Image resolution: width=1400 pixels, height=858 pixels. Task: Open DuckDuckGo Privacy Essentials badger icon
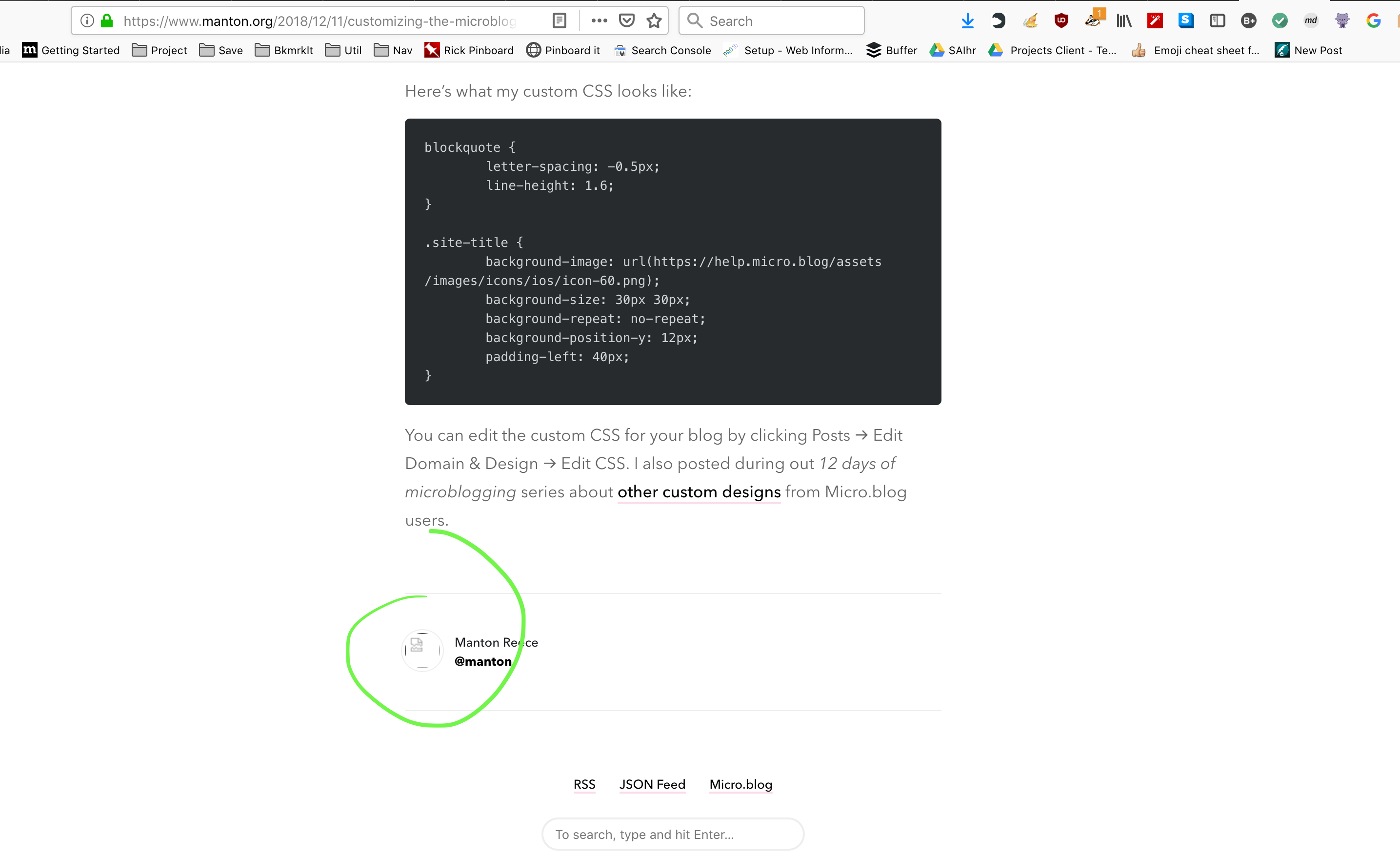tap(1093, 20)
